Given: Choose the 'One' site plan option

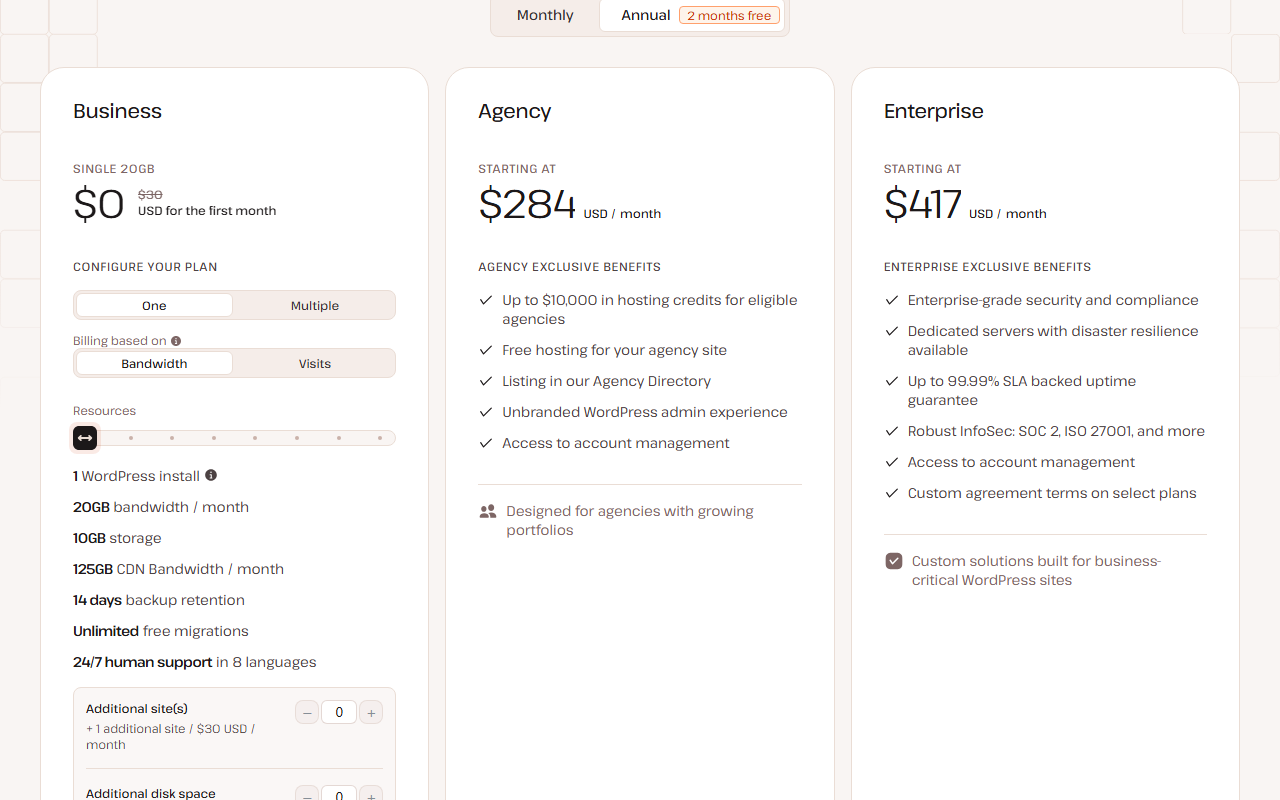Looking at the screenshot, I should click(154, 306).
